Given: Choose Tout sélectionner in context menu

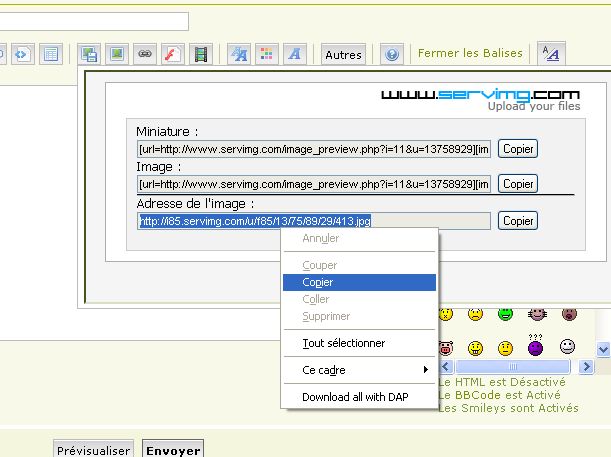Looking at the screenshot, I should click(x=359, y=343).
